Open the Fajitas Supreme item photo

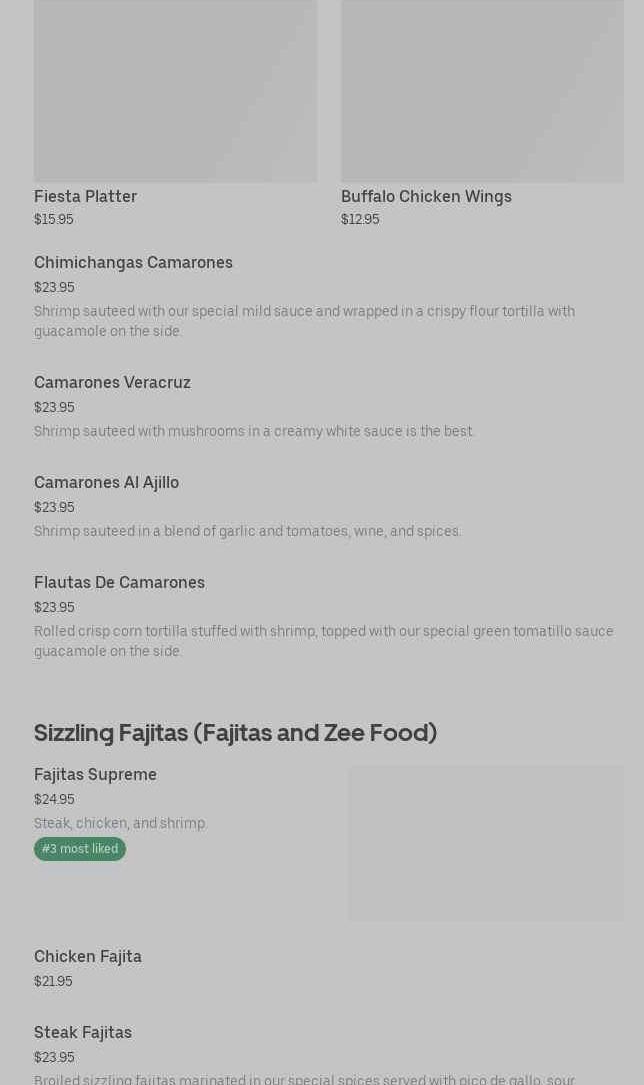(x=485, y=843)
